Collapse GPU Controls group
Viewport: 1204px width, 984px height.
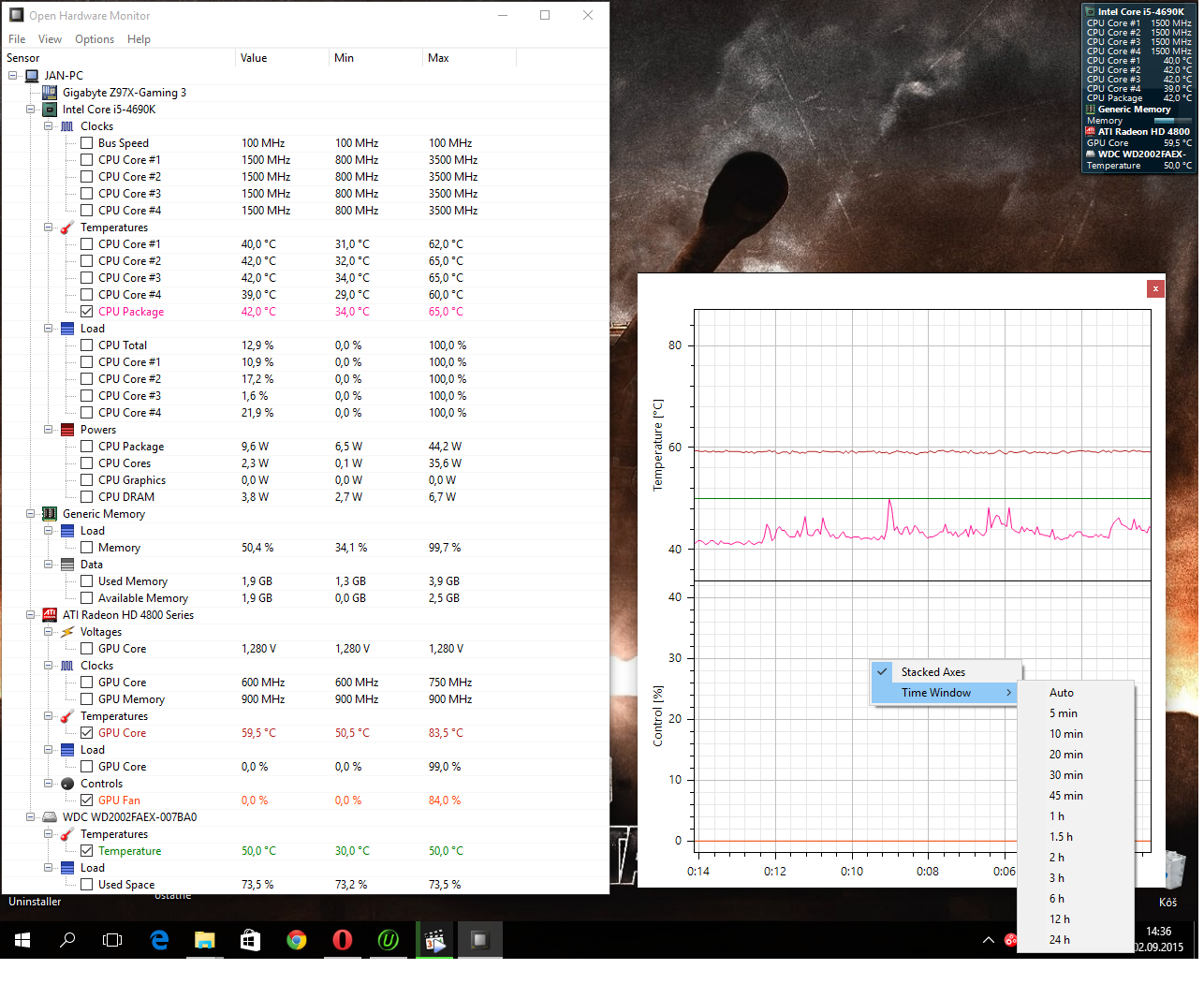[49, 784]
